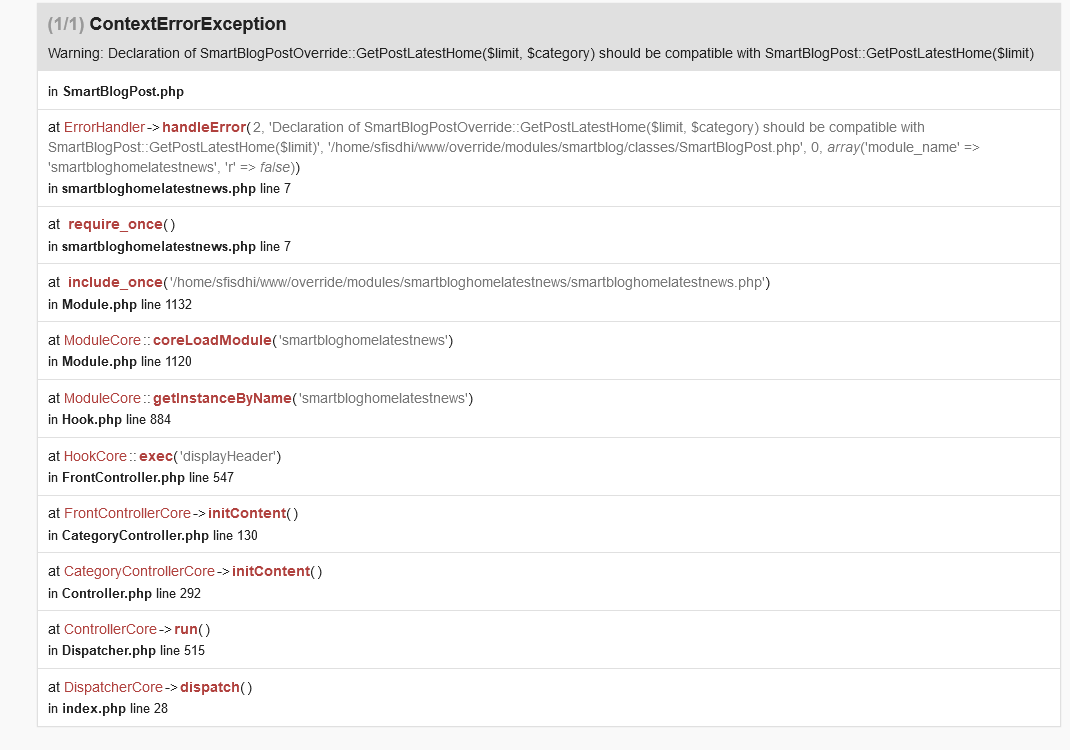This screenshot has width=1070, height=750.
Task: Click the (1/1) exception counter
Action: tap(66, 24)
